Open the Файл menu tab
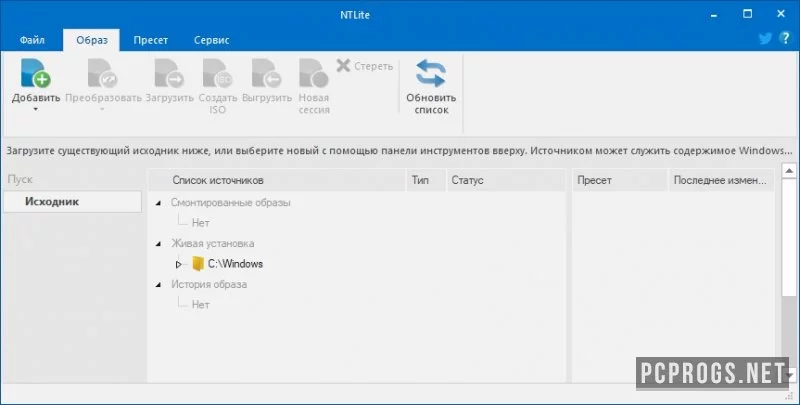Viewport: 800px width, 405px height. coord(32,40)
